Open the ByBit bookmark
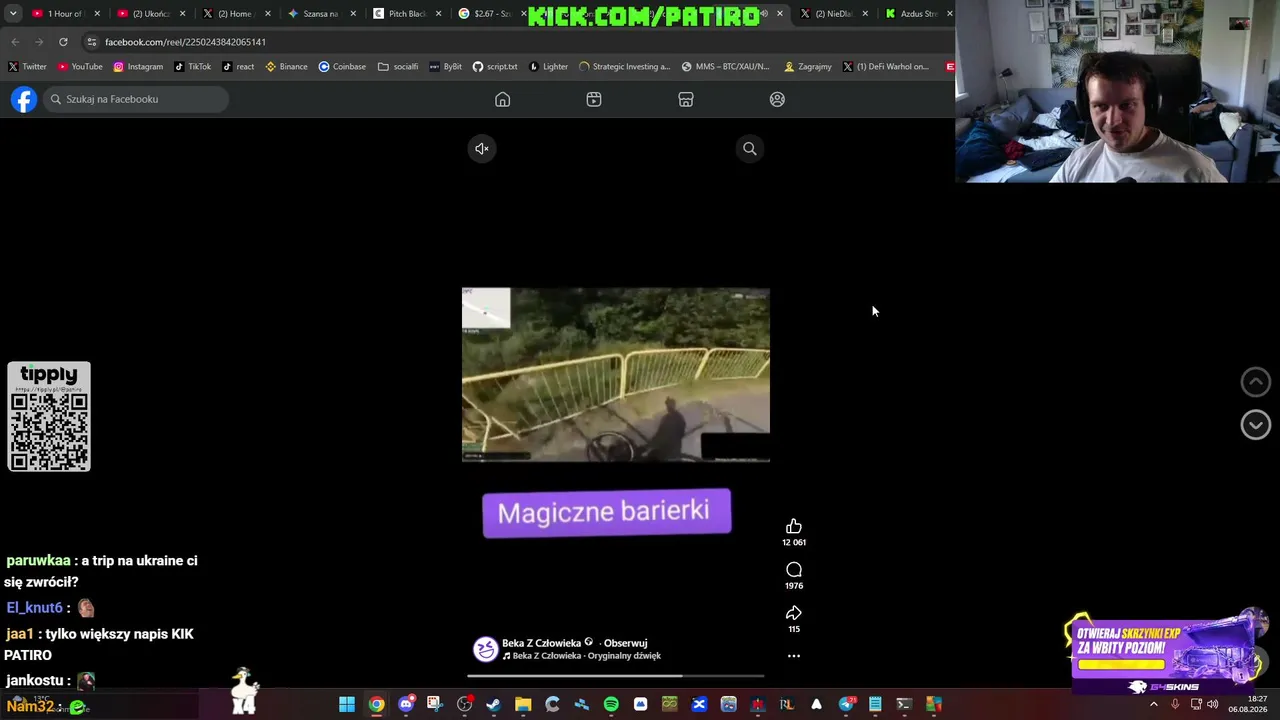 [x=445, y=67]
